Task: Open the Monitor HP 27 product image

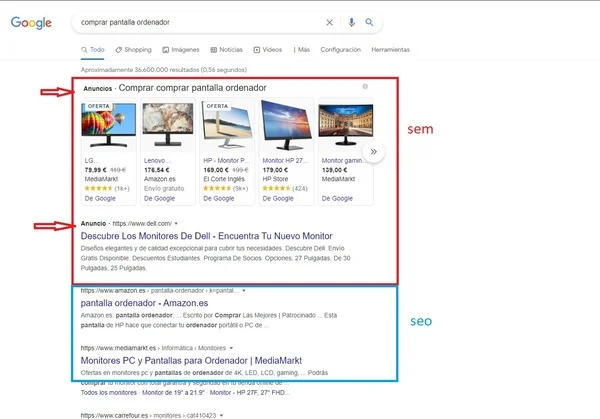Action: point(286,125)
